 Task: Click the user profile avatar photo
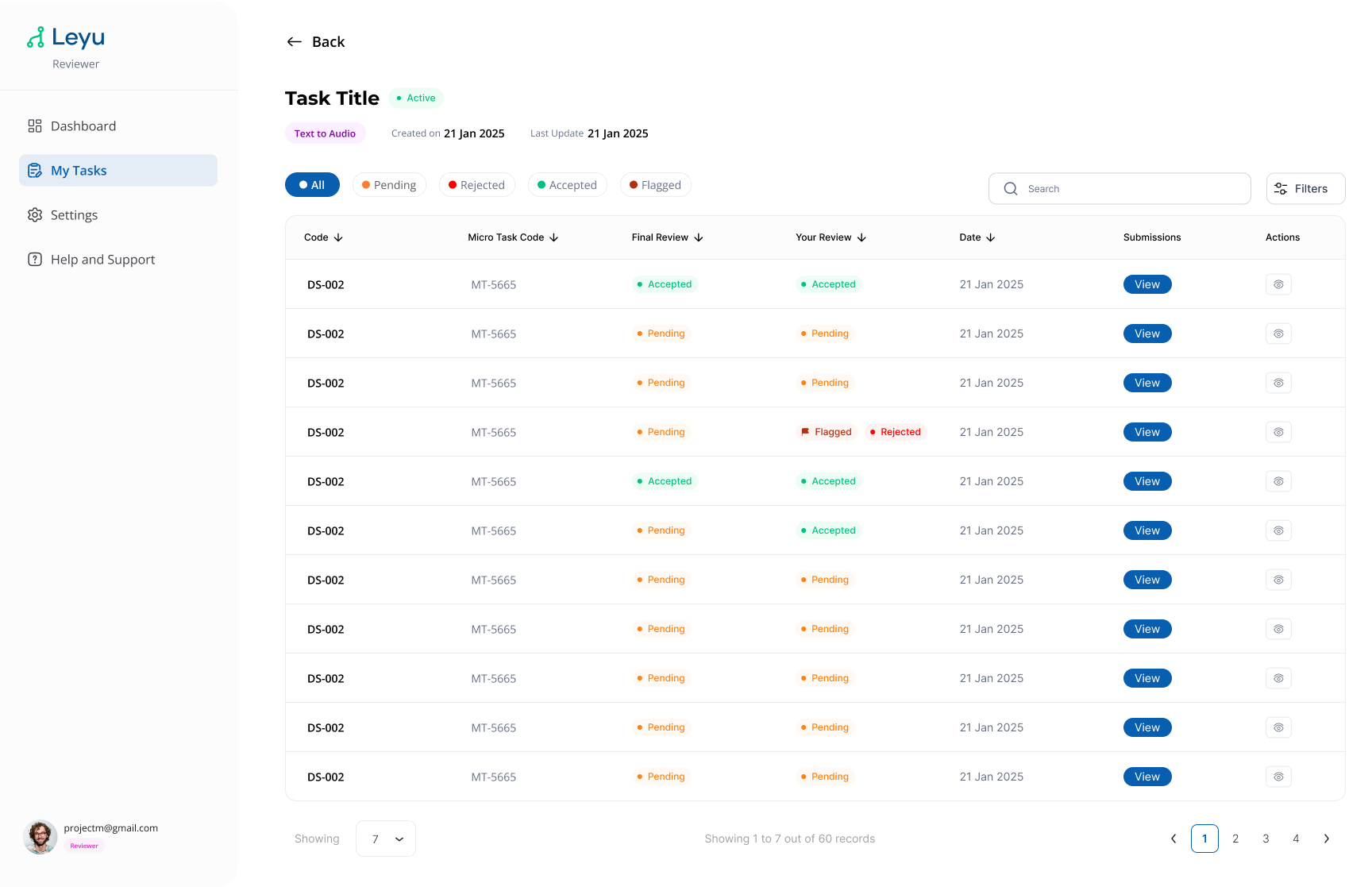[x=40, y=837]
